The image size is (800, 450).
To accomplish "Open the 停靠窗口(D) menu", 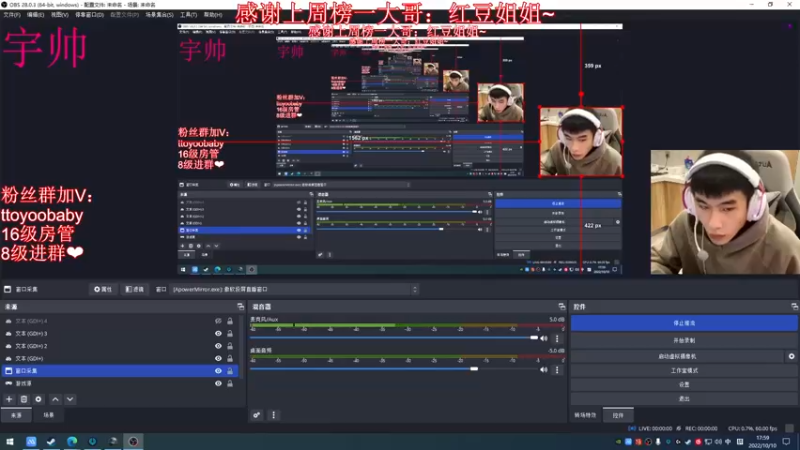I will tap(89, 15).
